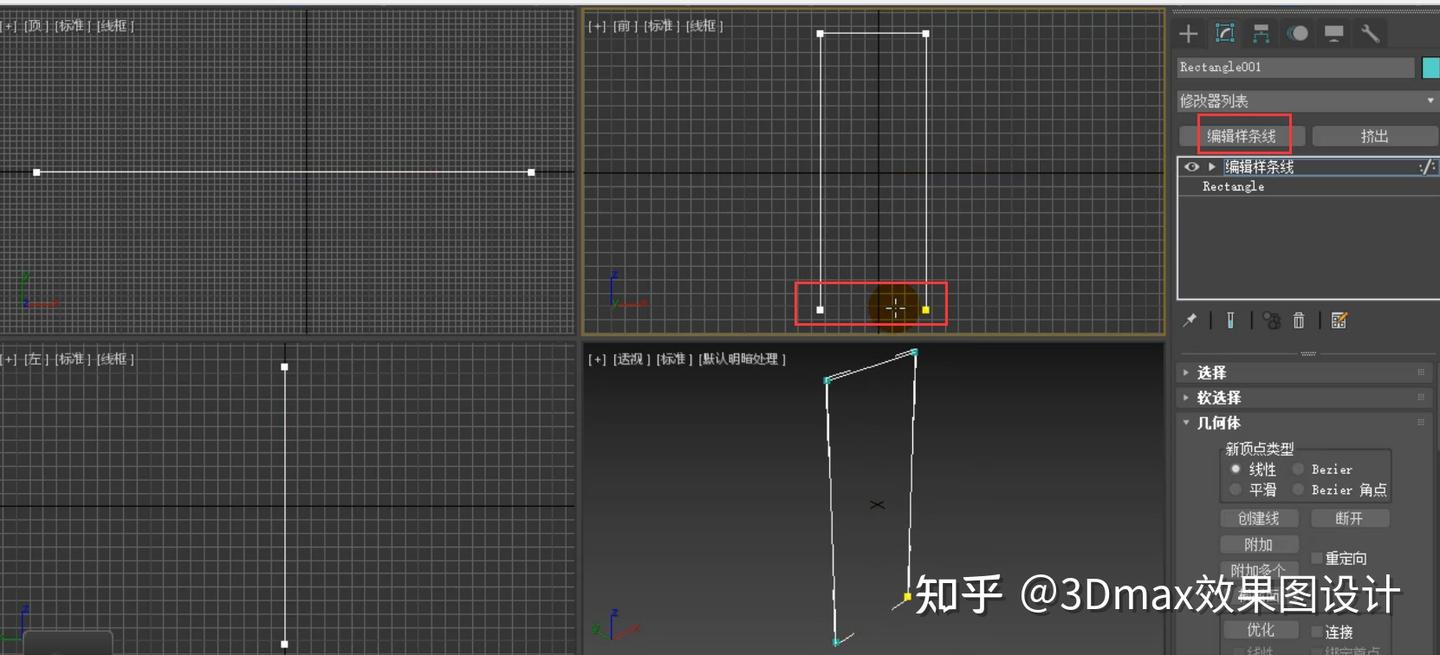Image resolution: width=1440 pixels, height=655 pixels.
Task: Click the object color swatch beside Rectangle001
Action: tap(1429, 67)
